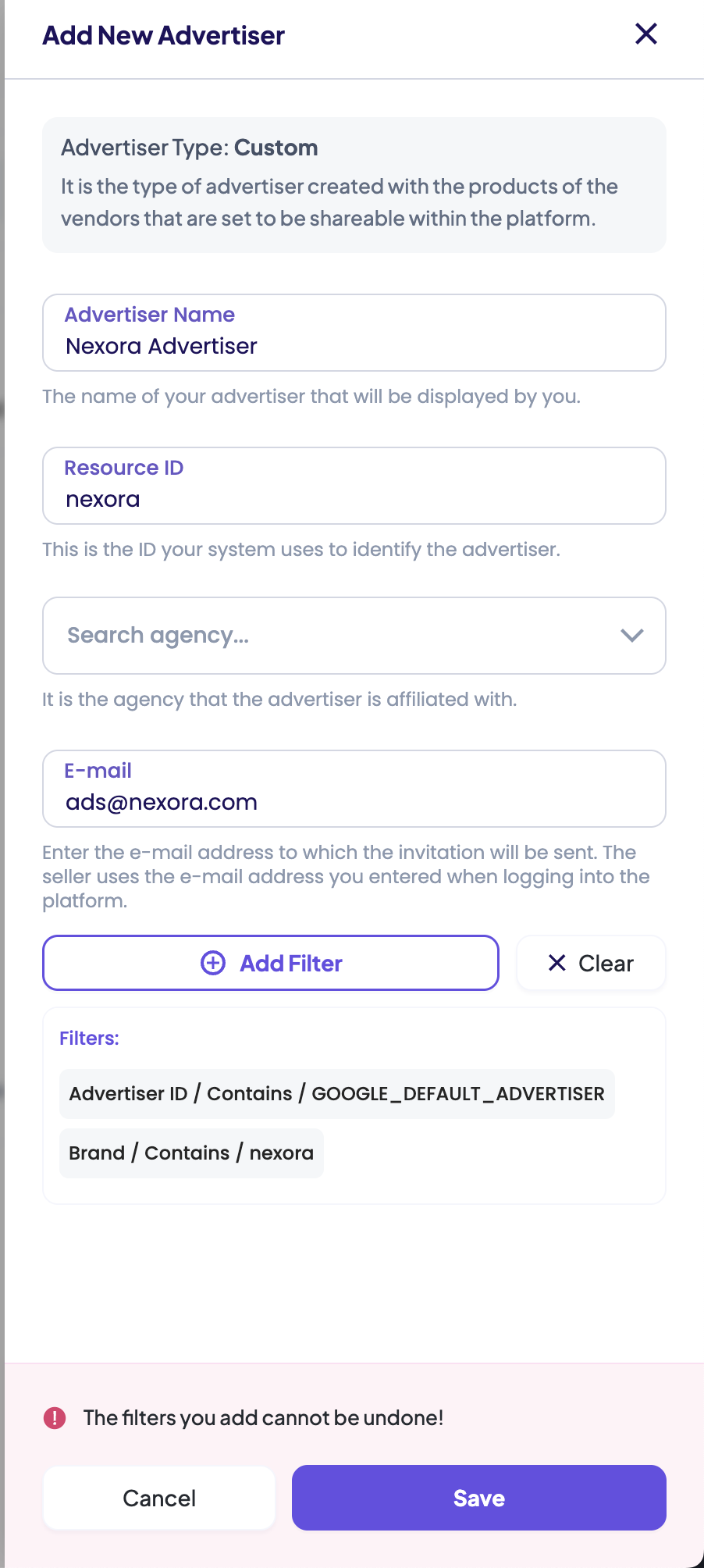
Task: Click the filters cannot be undone warning text
Action: point(263,1417)
